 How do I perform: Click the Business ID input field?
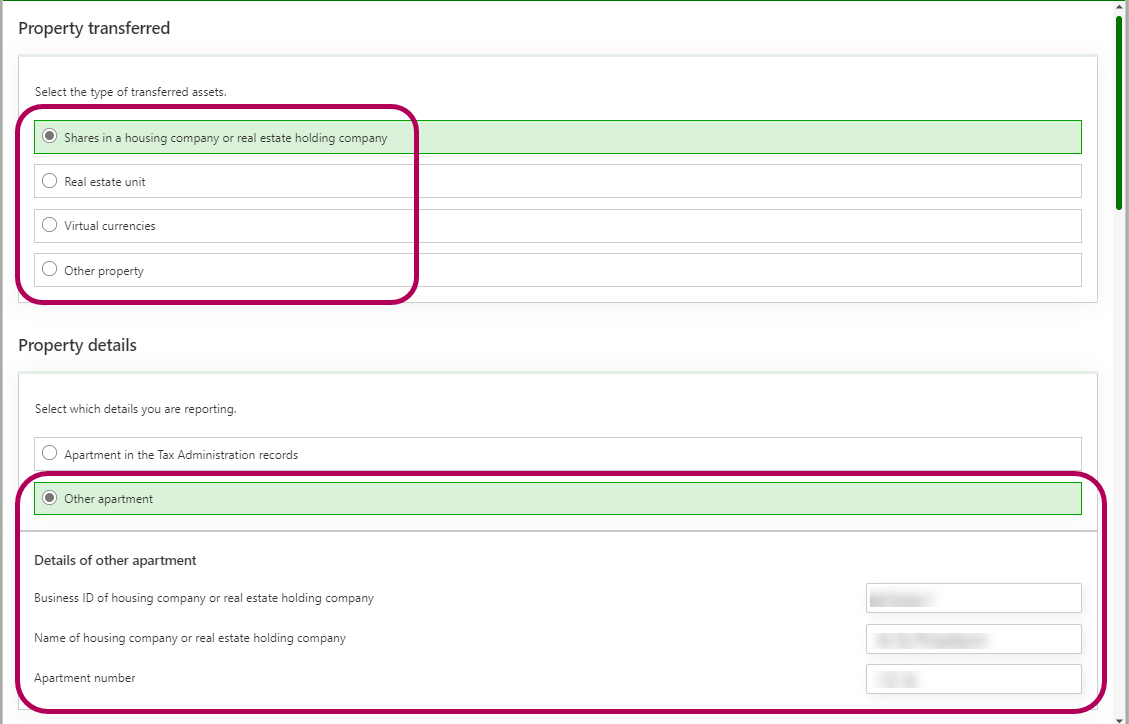tap(973, 598)
